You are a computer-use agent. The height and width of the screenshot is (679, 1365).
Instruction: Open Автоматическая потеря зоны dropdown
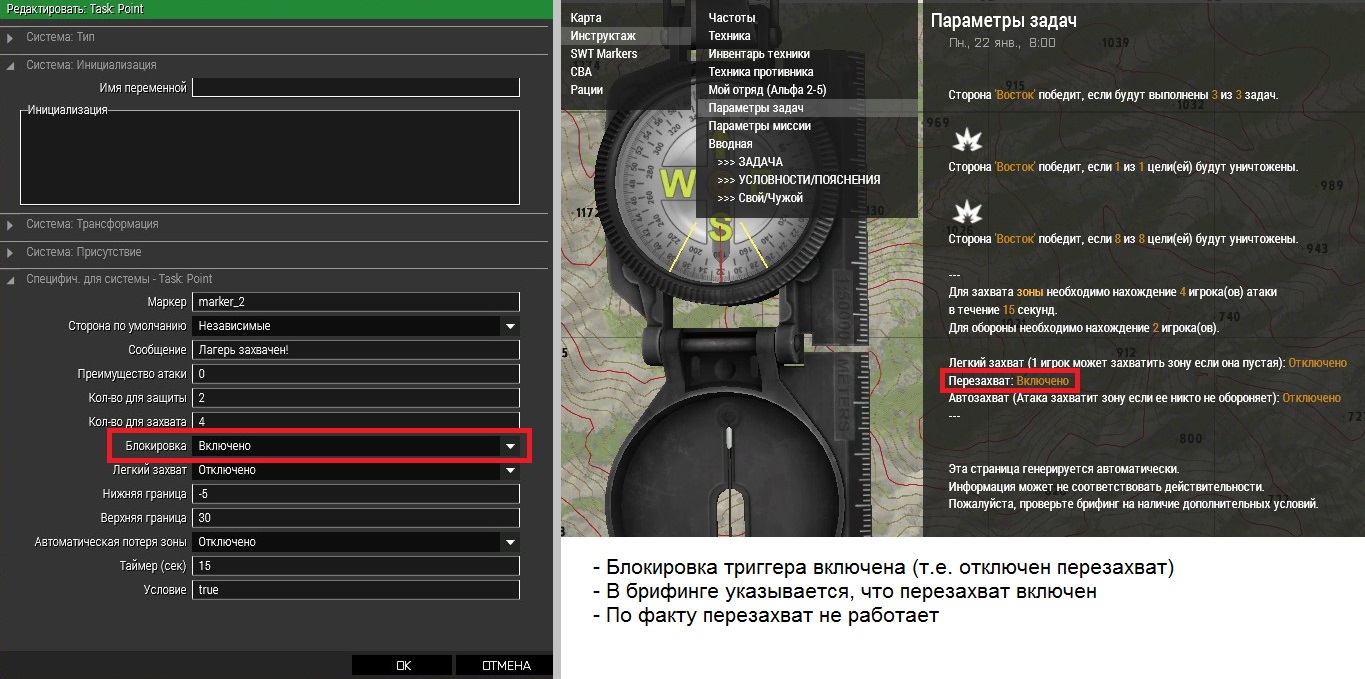(x=510, y=542)
